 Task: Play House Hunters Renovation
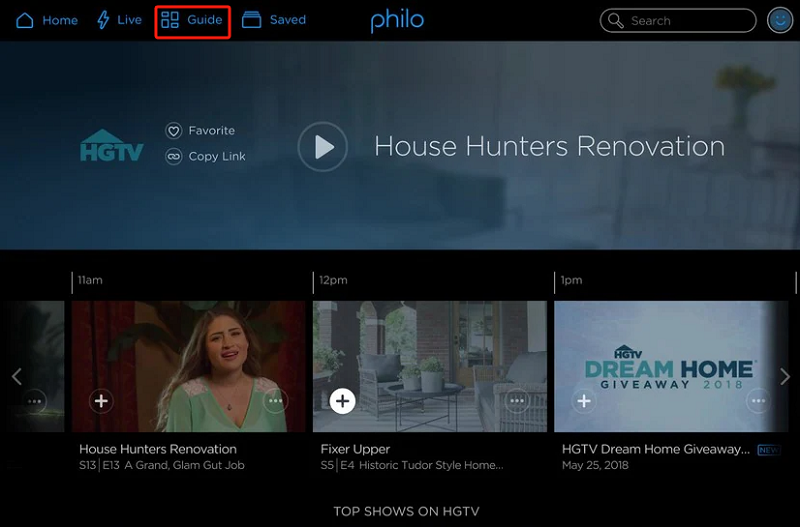point(323,147)
